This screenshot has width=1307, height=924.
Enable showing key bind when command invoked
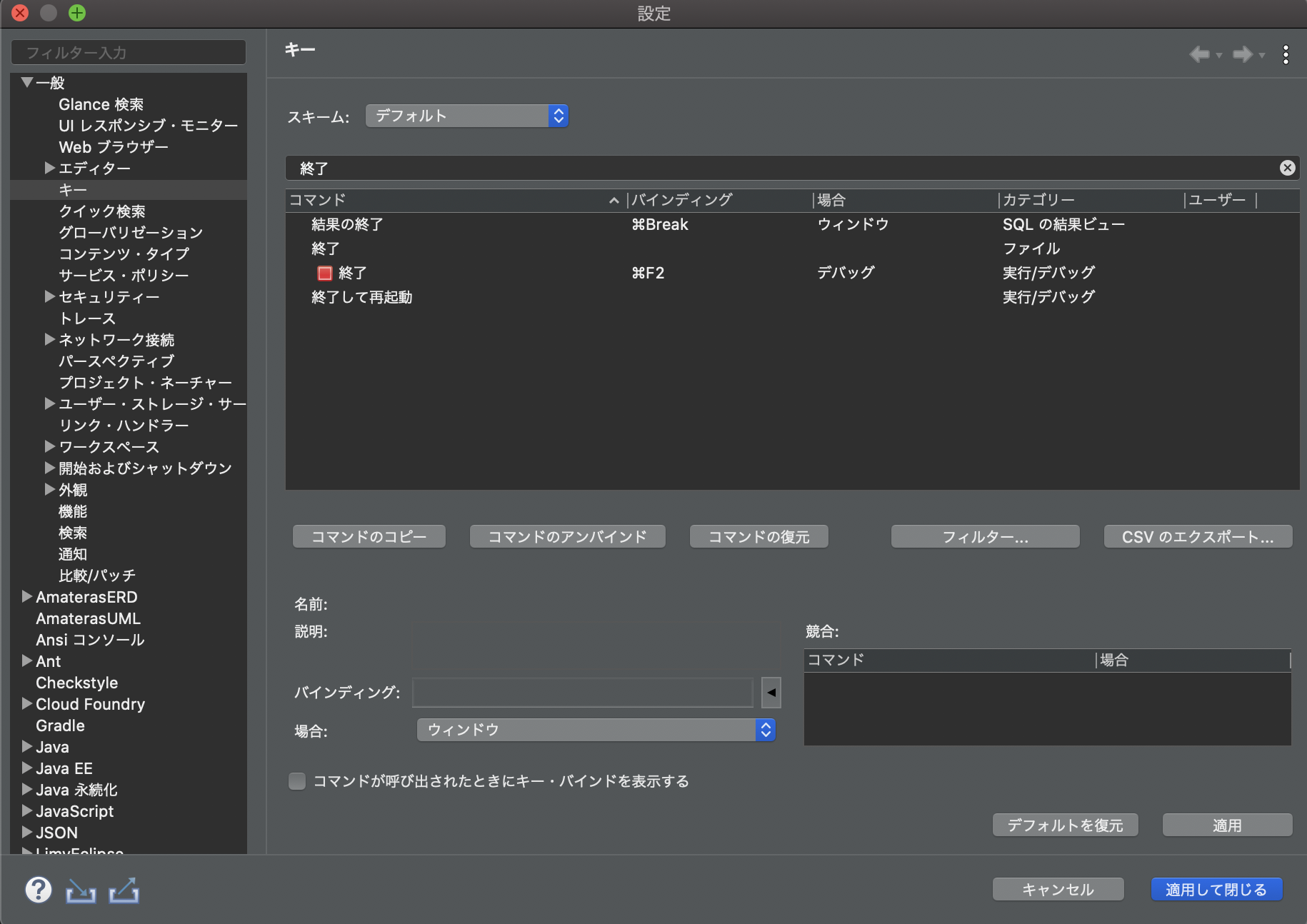click(x=297, y=781)
